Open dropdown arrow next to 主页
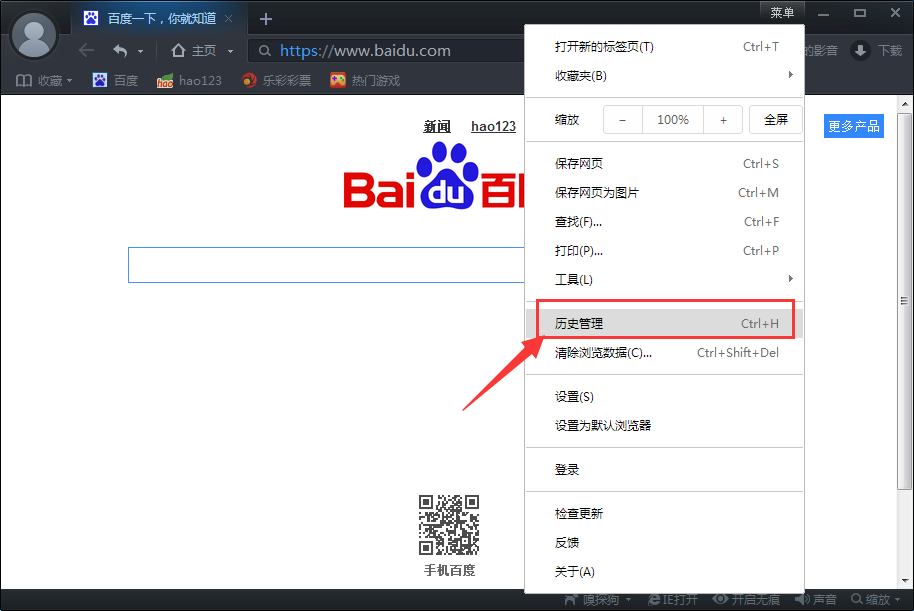Image resolution: width=914 pixels, height=611 pixels. [230, 51]
